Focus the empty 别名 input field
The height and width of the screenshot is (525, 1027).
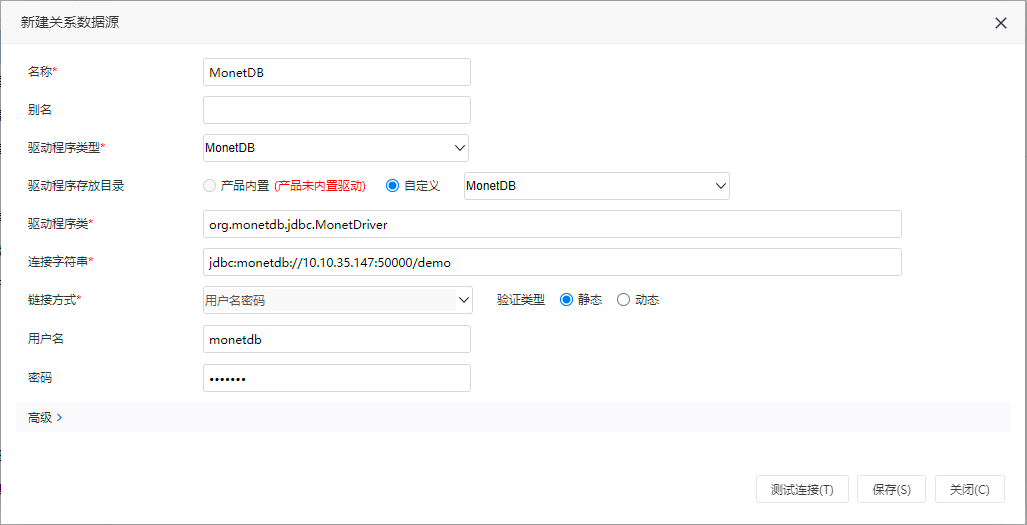[337, 110]
